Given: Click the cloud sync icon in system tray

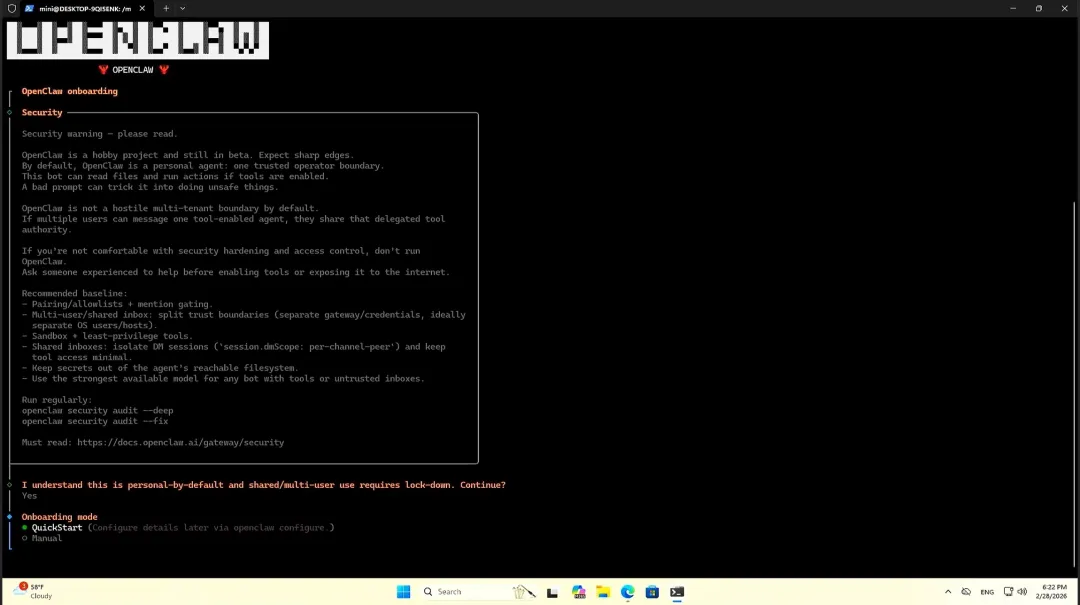Looking at the screenshot, I should 966,592.
